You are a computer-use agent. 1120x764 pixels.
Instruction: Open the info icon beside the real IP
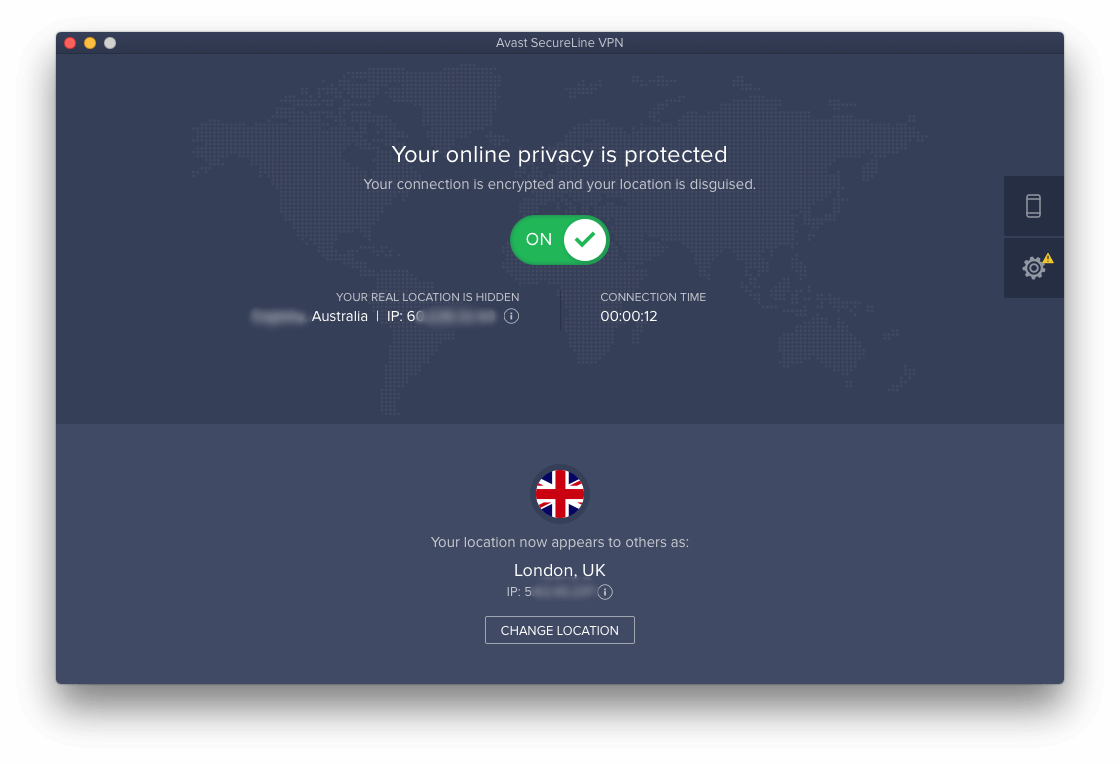pos(511,316)
